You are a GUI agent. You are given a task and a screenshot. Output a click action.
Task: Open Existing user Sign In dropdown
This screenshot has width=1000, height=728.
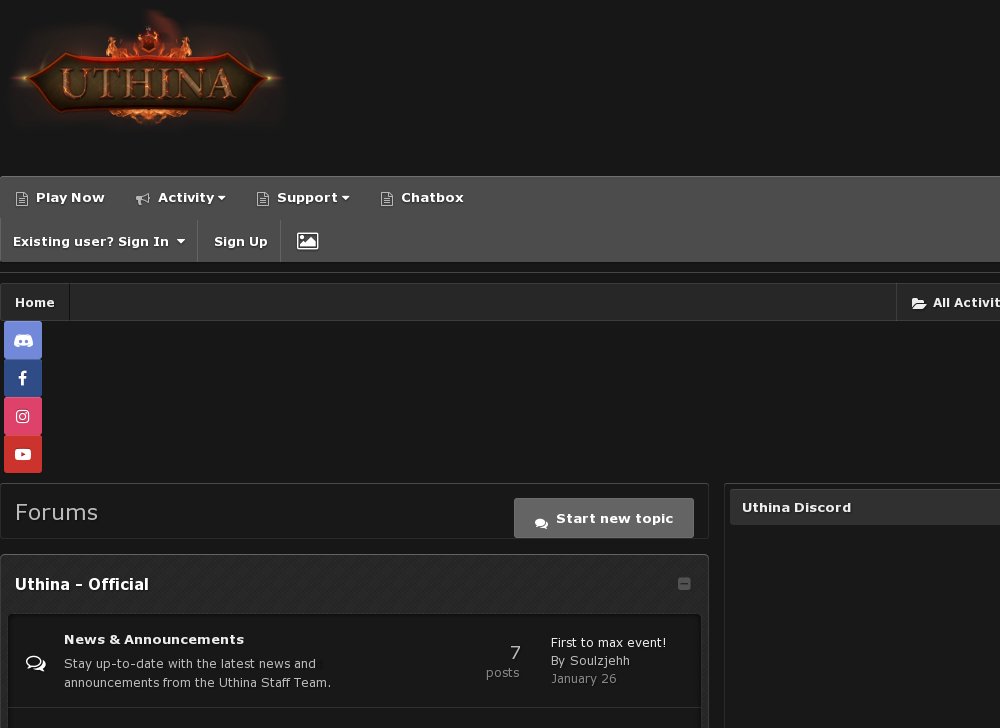click(99, 242)
